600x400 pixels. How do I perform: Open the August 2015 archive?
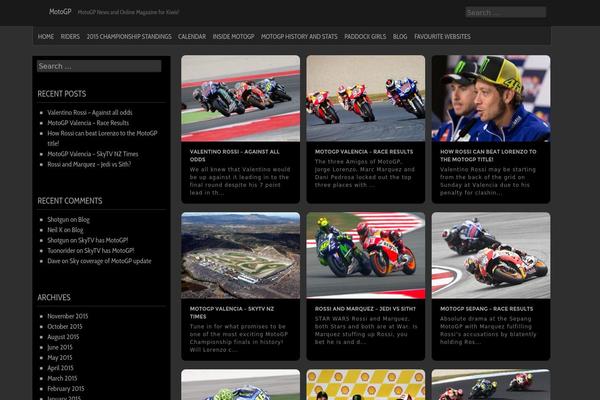click(63, 337)
